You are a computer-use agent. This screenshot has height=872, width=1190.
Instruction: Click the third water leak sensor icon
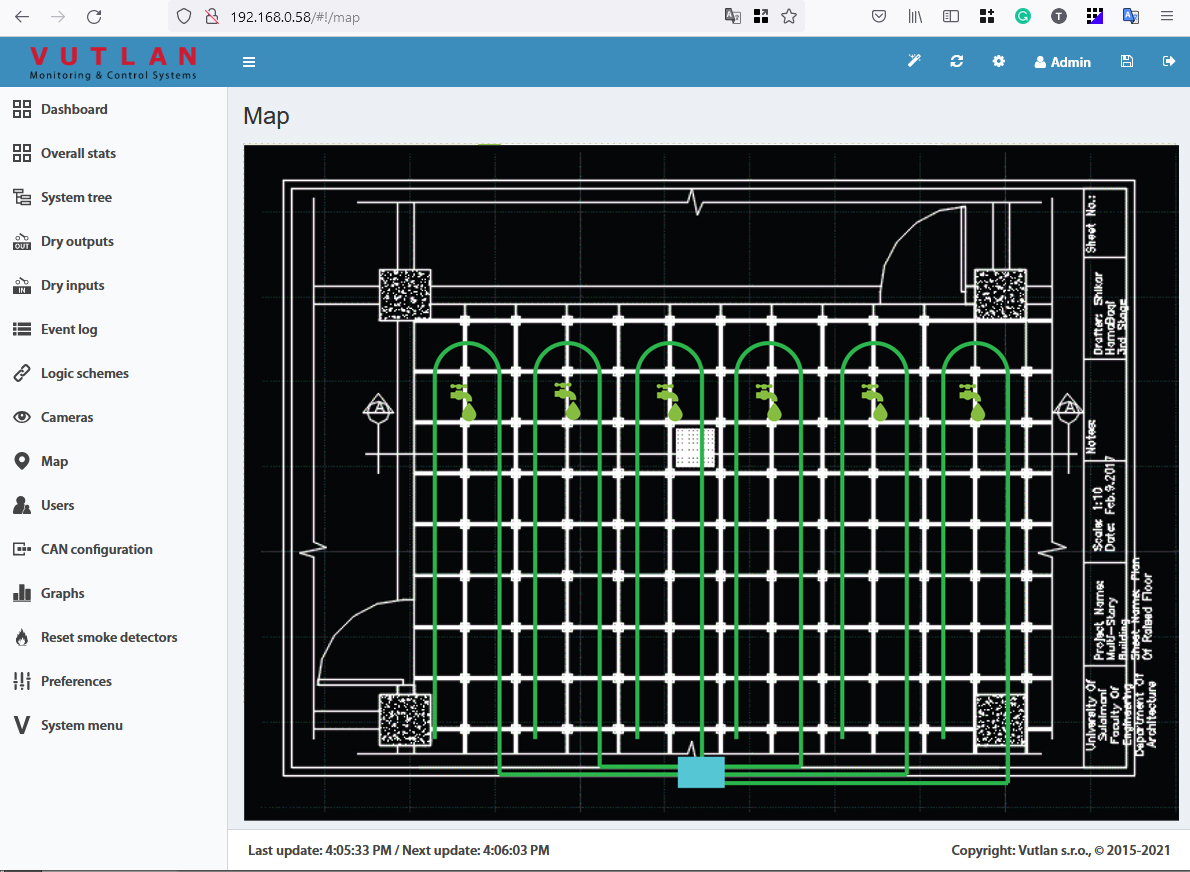[669, 402]
